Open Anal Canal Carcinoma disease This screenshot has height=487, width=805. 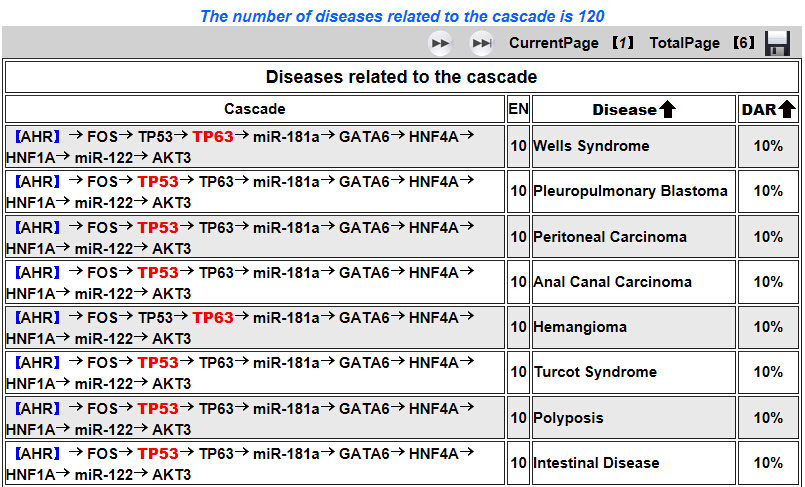[612, 282]
